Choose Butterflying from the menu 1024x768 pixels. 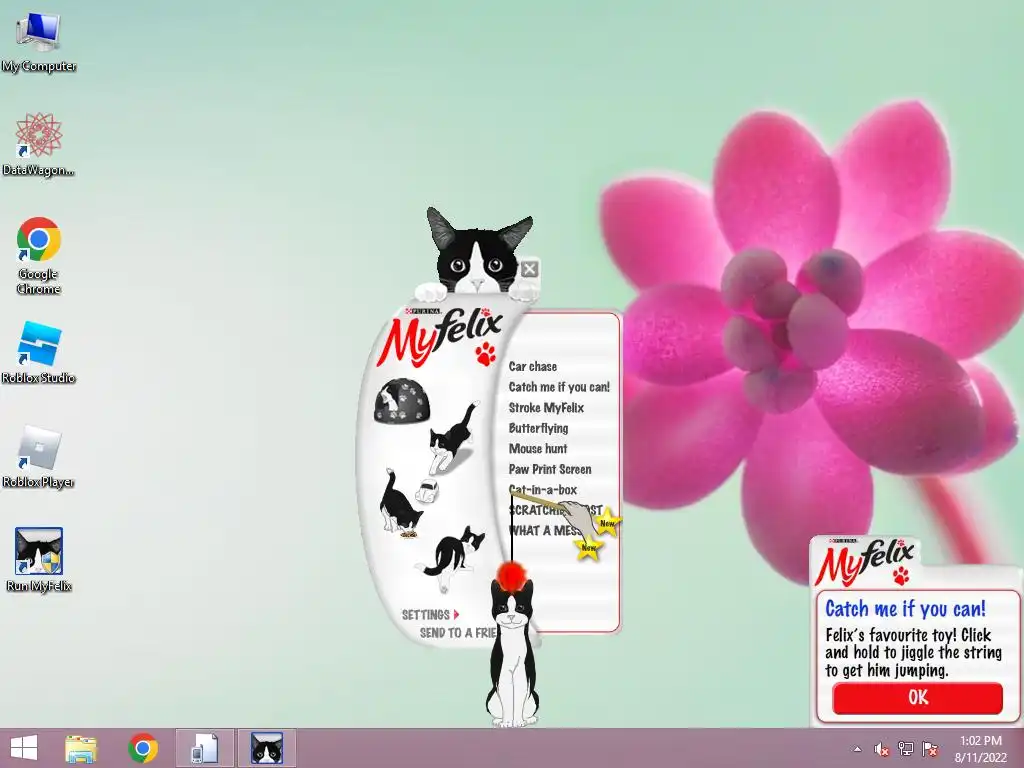pyautogui.click(x=538, y=428)
